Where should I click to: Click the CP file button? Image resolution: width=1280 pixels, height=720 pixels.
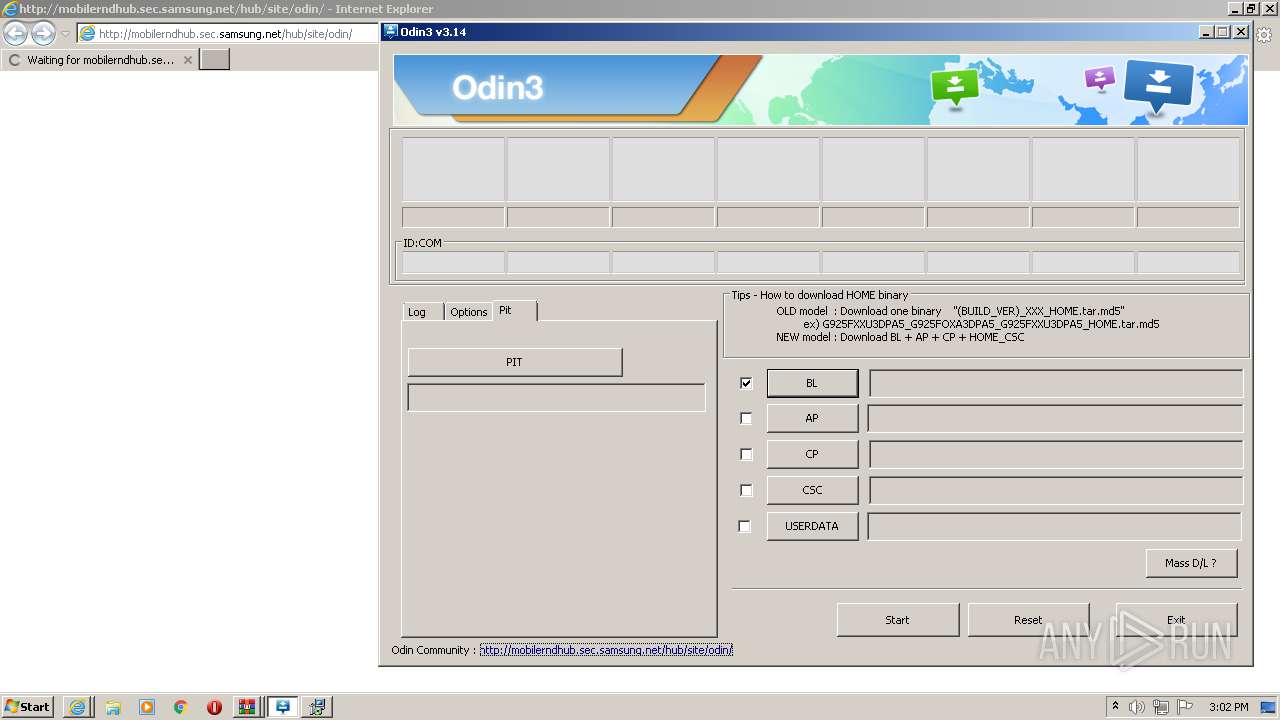click(812, 454)
